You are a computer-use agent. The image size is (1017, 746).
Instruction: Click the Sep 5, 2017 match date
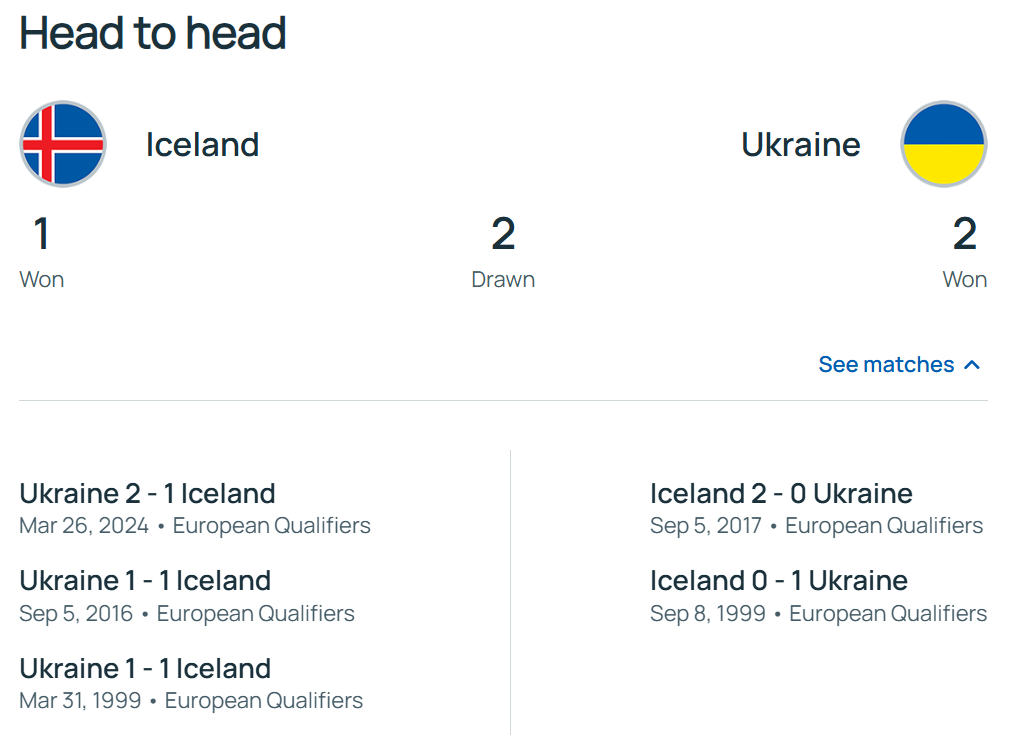coord(706,526)
